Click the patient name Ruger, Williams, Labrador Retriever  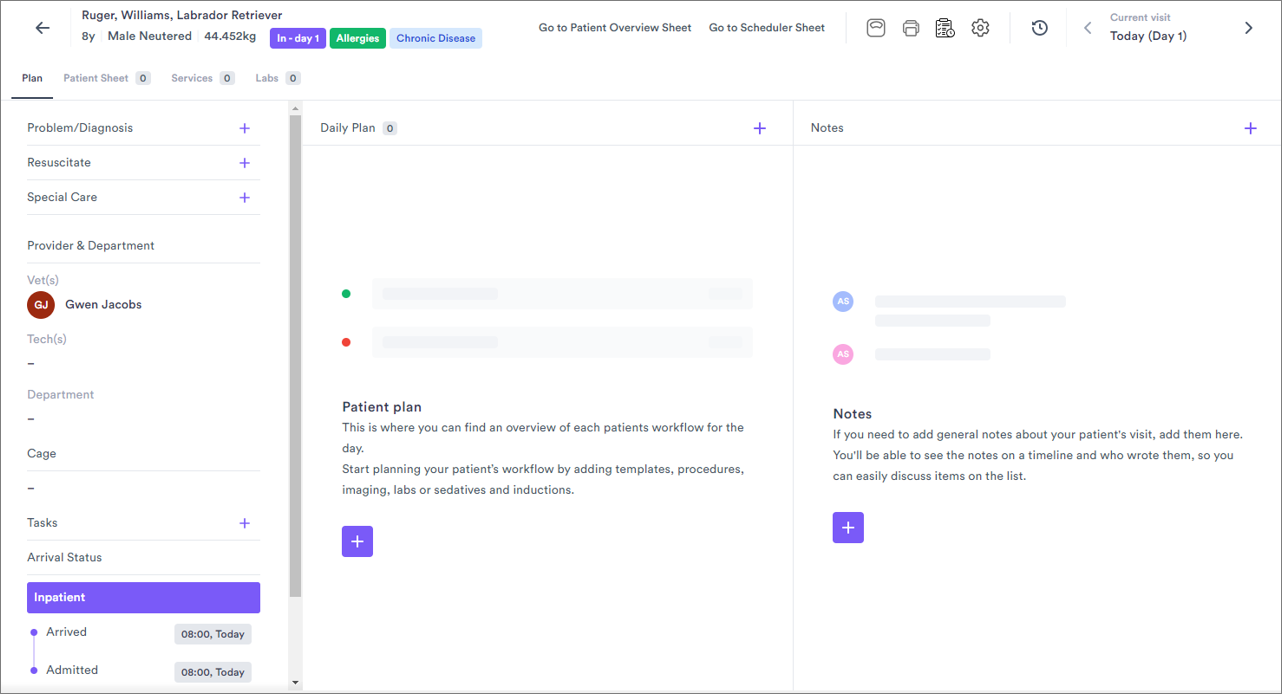coord(182,16)
